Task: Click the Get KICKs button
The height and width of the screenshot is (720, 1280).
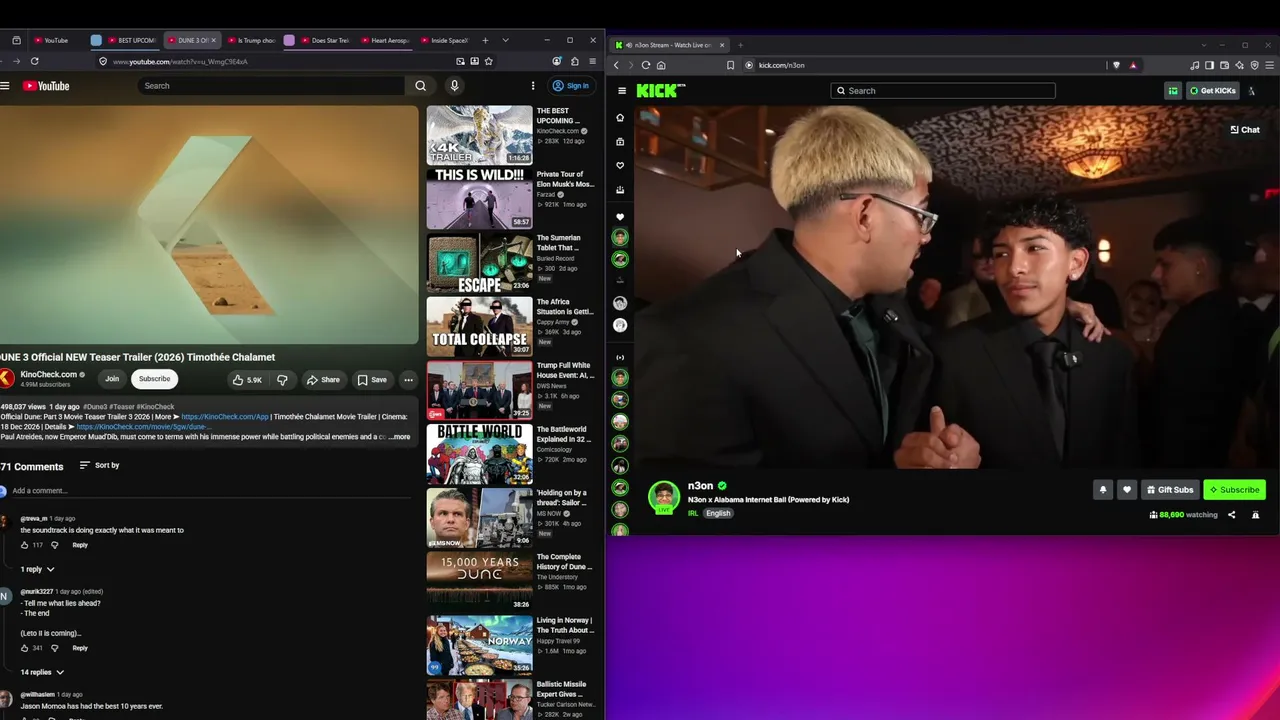Action: pyautogui.click(x=1212, y=91)
